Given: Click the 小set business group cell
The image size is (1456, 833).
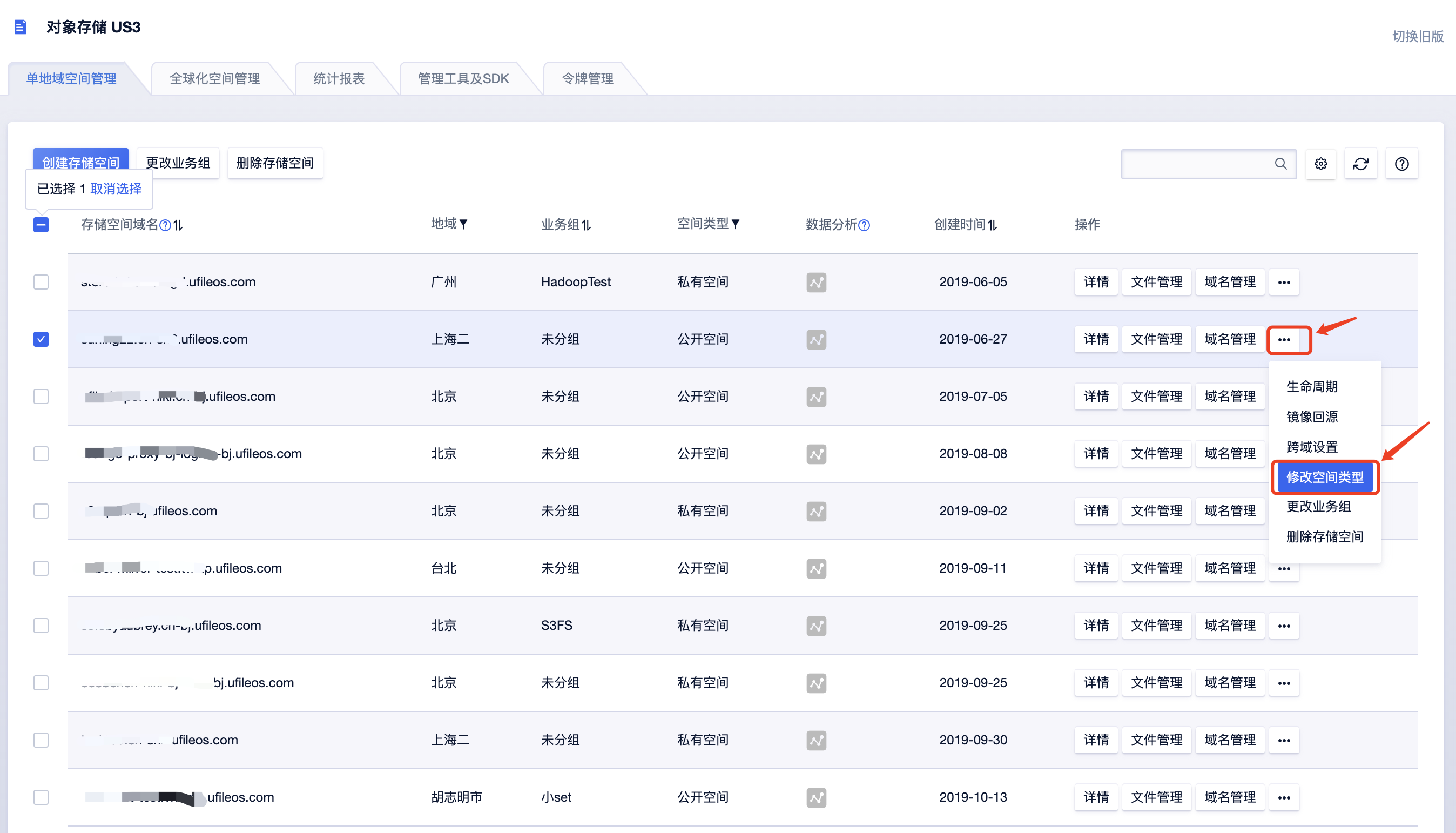Looking at the screenshot, I should pos(556,797).
